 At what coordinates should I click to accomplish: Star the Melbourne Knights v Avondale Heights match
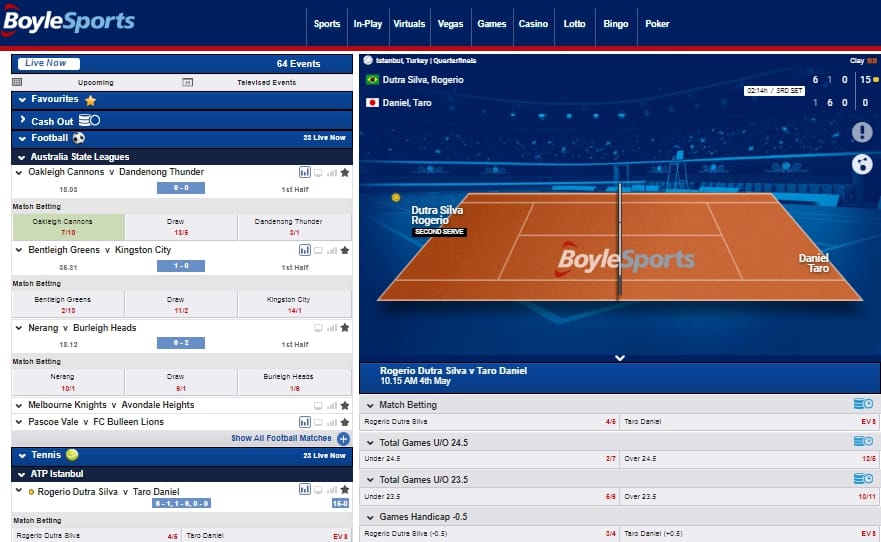(x=345, y=405)
